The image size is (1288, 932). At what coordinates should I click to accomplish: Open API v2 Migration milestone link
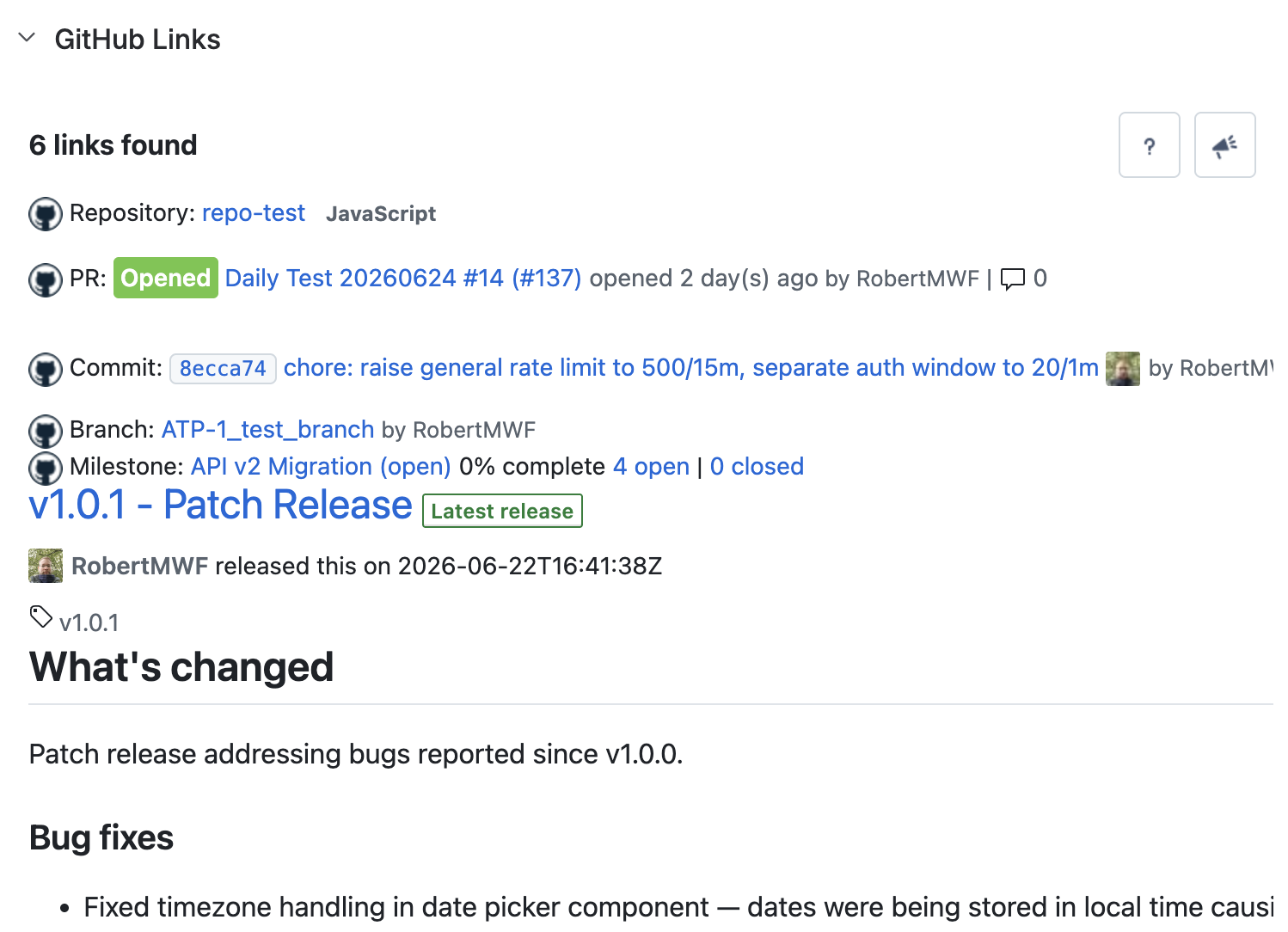click(x=321, y=466)
